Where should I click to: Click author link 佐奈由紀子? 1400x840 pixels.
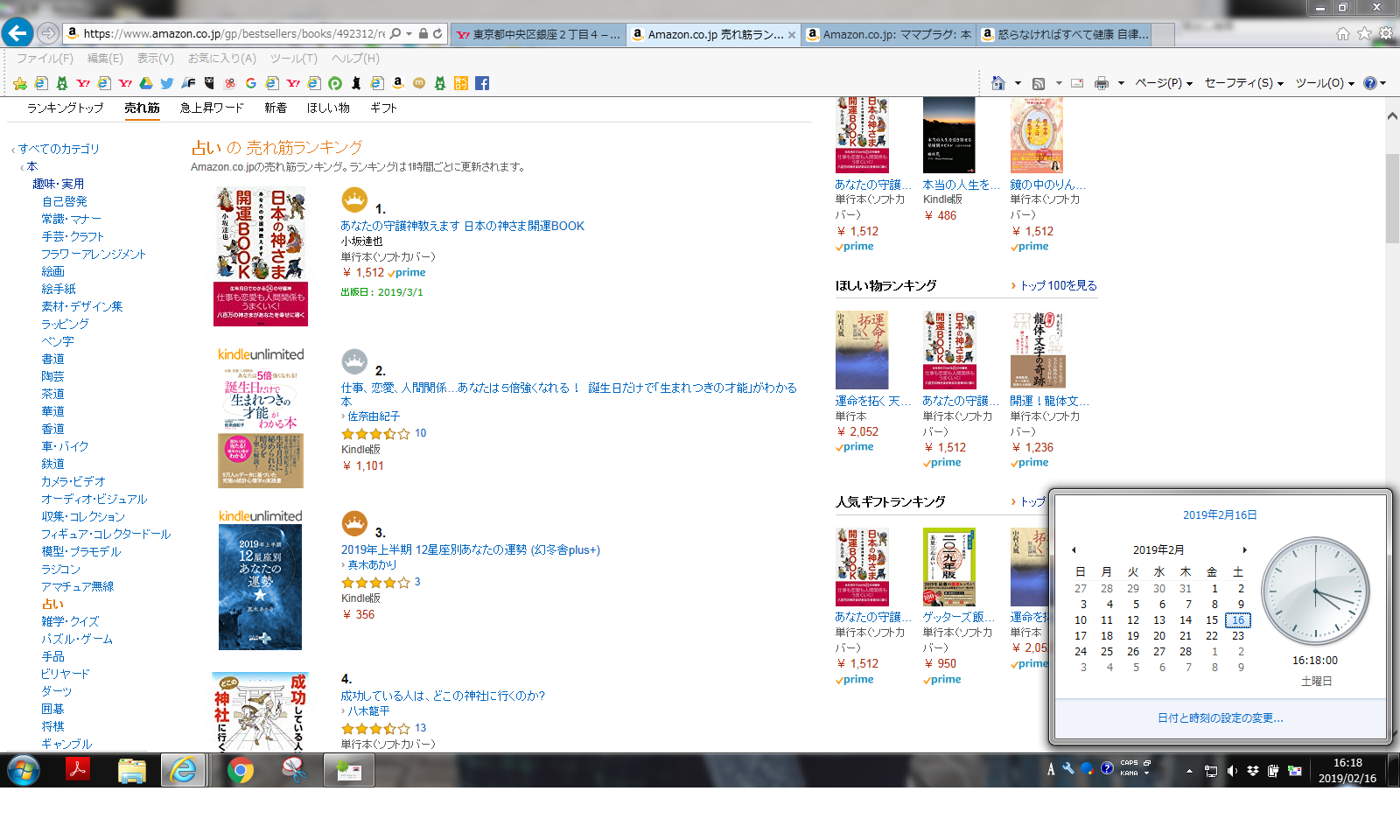tap(374, 416)
